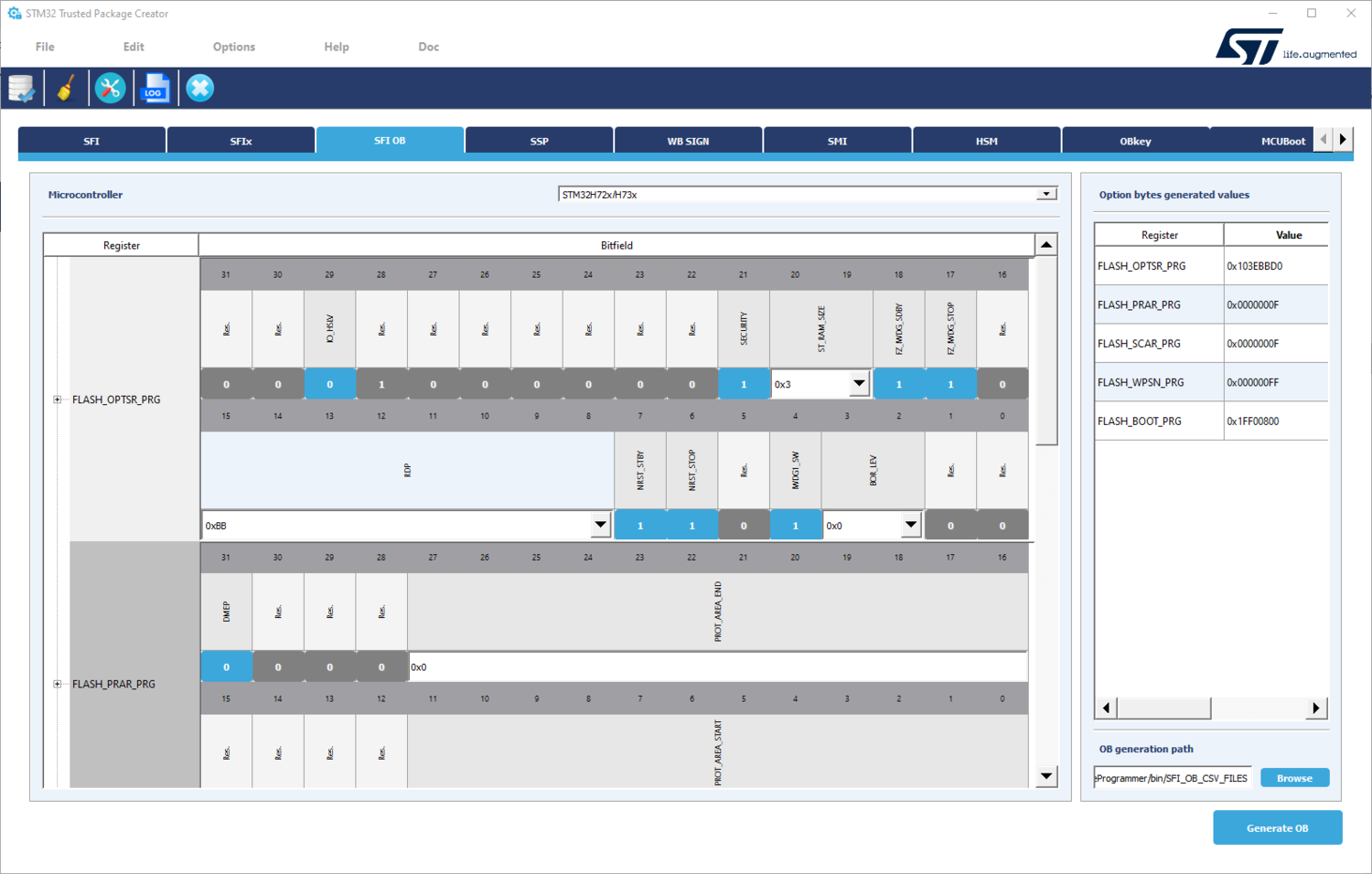Open the Options menu
The height and width of the screenshot is (874, 1372).
(234, 47)
